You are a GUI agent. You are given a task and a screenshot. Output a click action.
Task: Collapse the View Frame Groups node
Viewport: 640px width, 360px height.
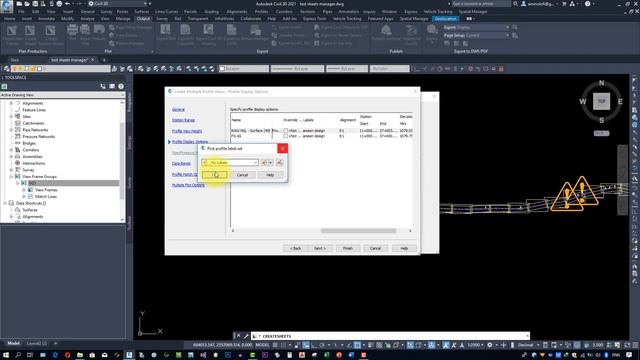11,177
